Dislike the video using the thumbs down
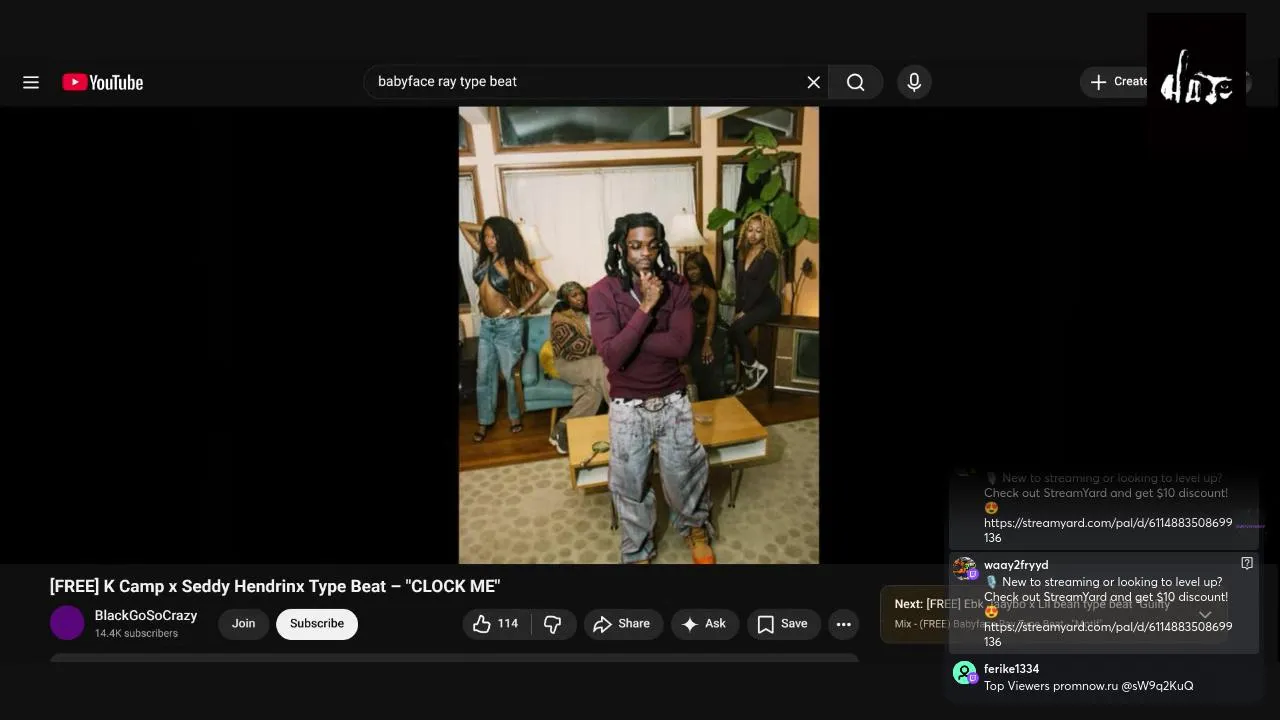This screenshot has width=1280, height=720. pos(553,624)
